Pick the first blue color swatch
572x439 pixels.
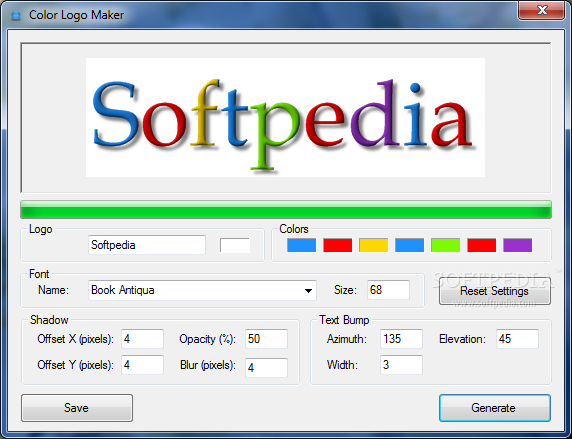coord(301,245)
